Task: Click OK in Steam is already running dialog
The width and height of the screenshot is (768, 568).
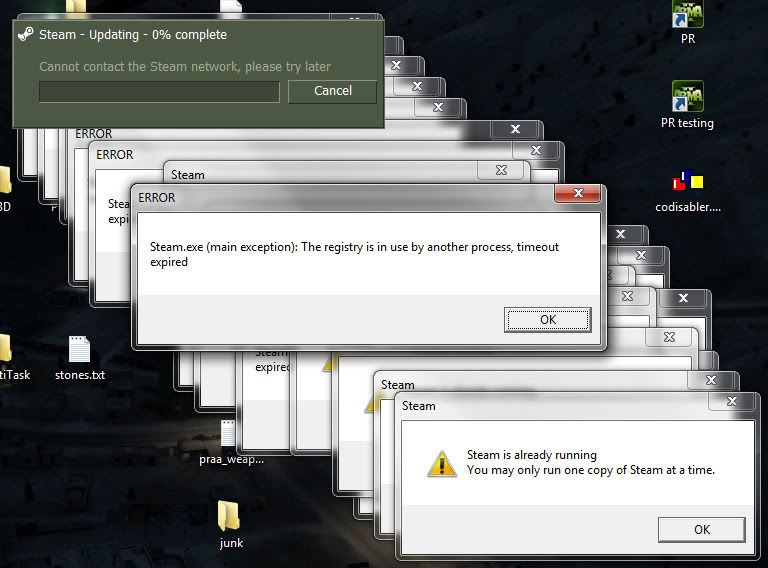Action: [x=701, y=529]
